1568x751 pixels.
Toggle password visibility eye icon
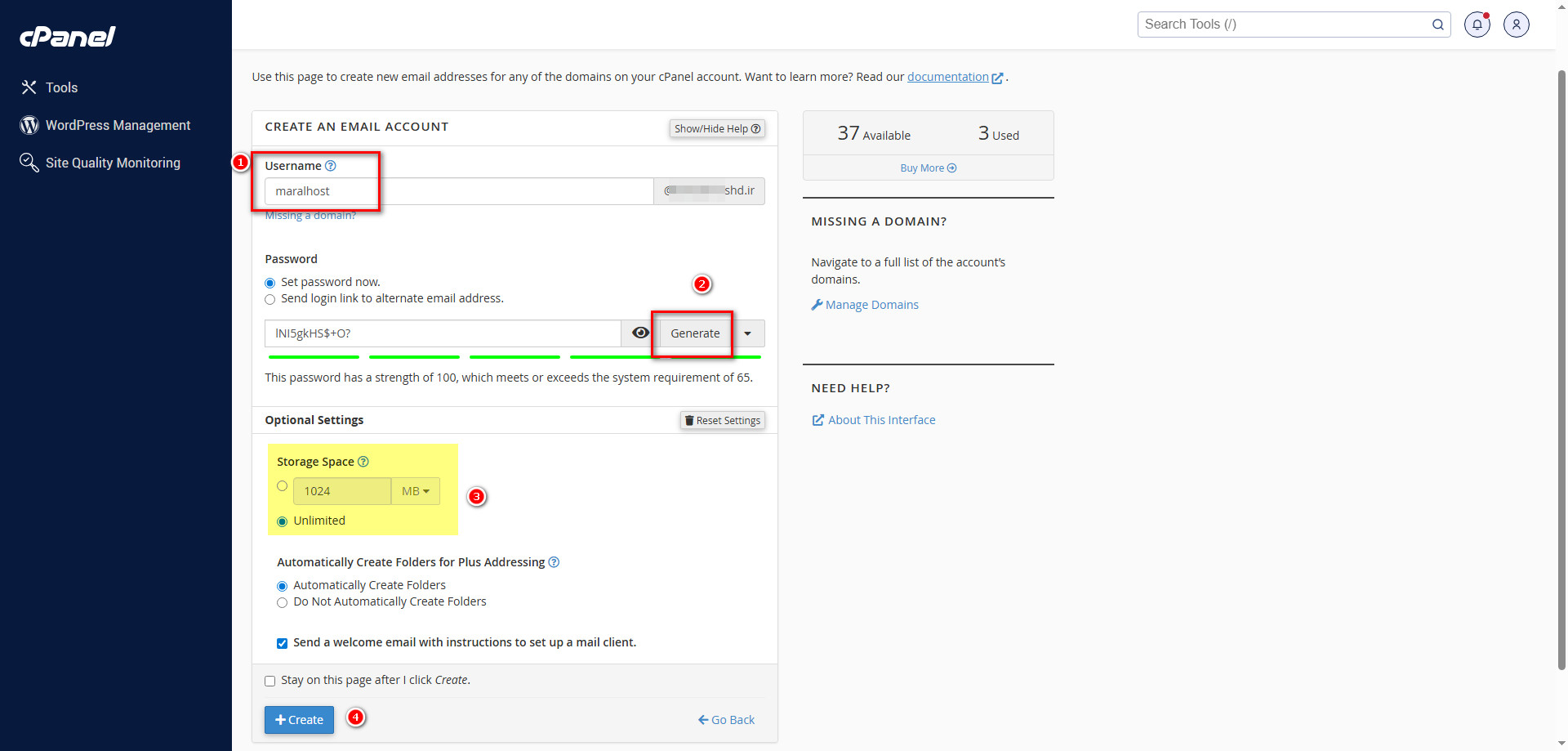(x=640, y=333)
